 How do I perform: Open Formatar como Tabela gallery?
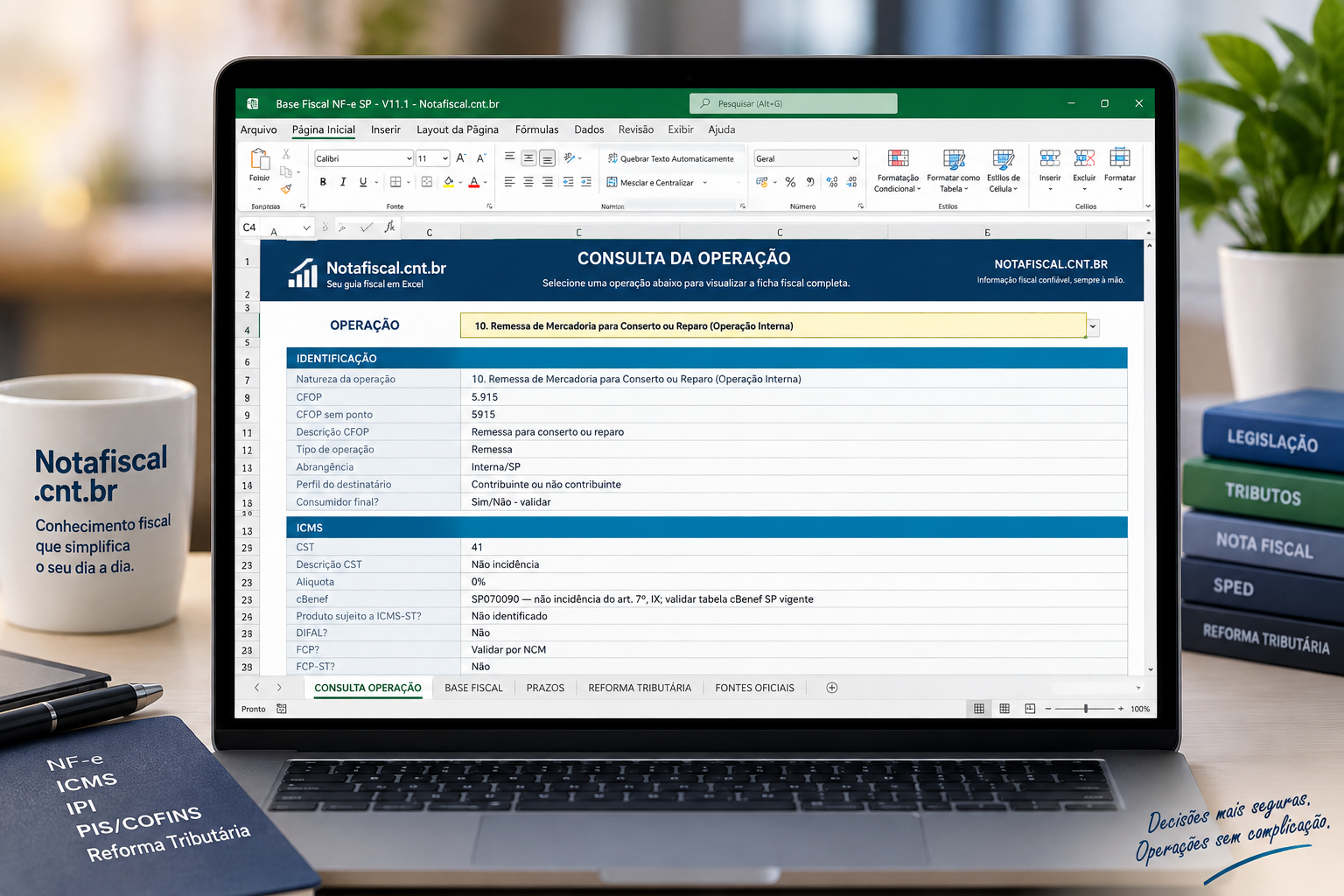tap(953, 171)
